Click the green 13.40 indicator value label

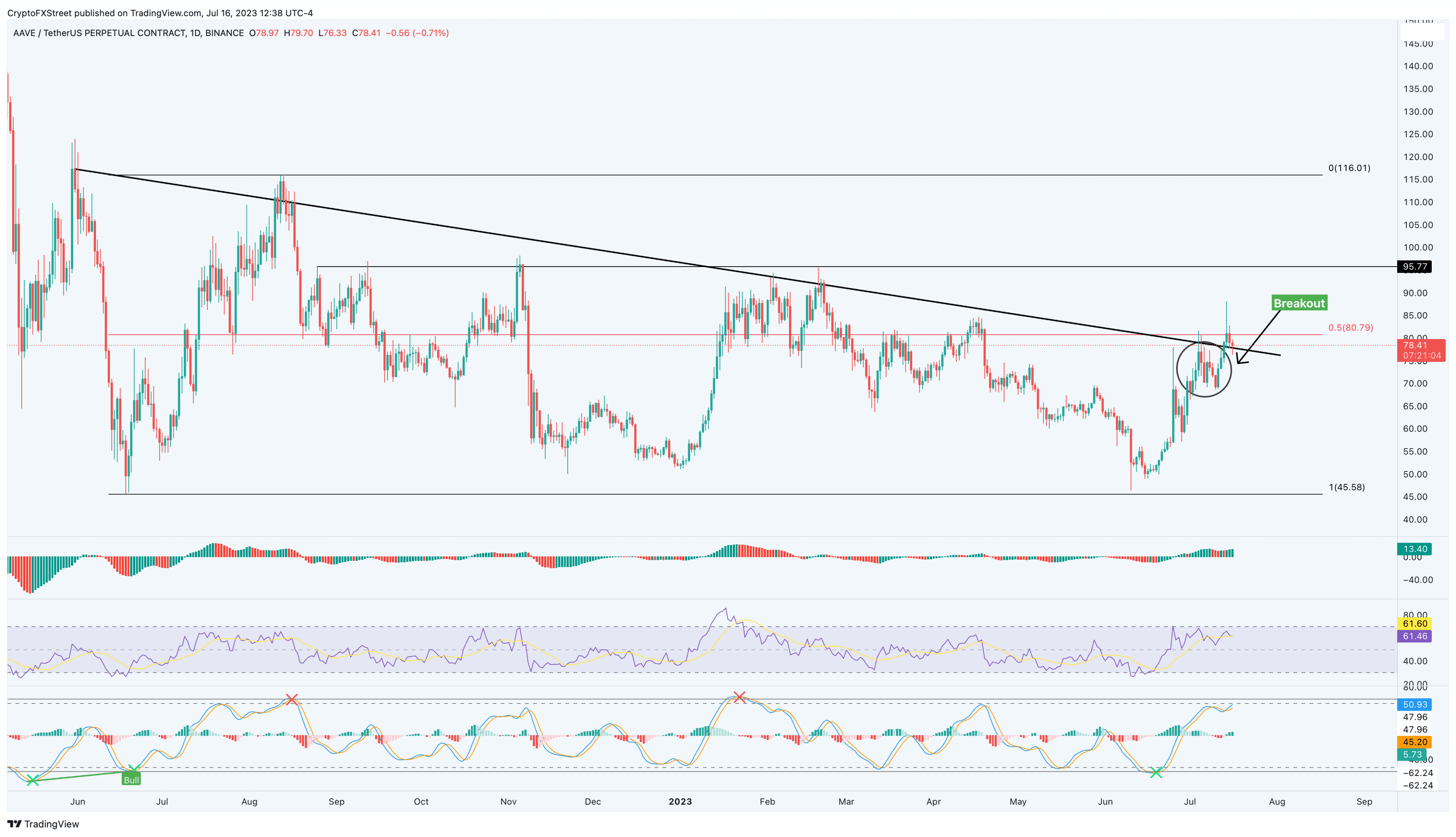click(1415, 549)
